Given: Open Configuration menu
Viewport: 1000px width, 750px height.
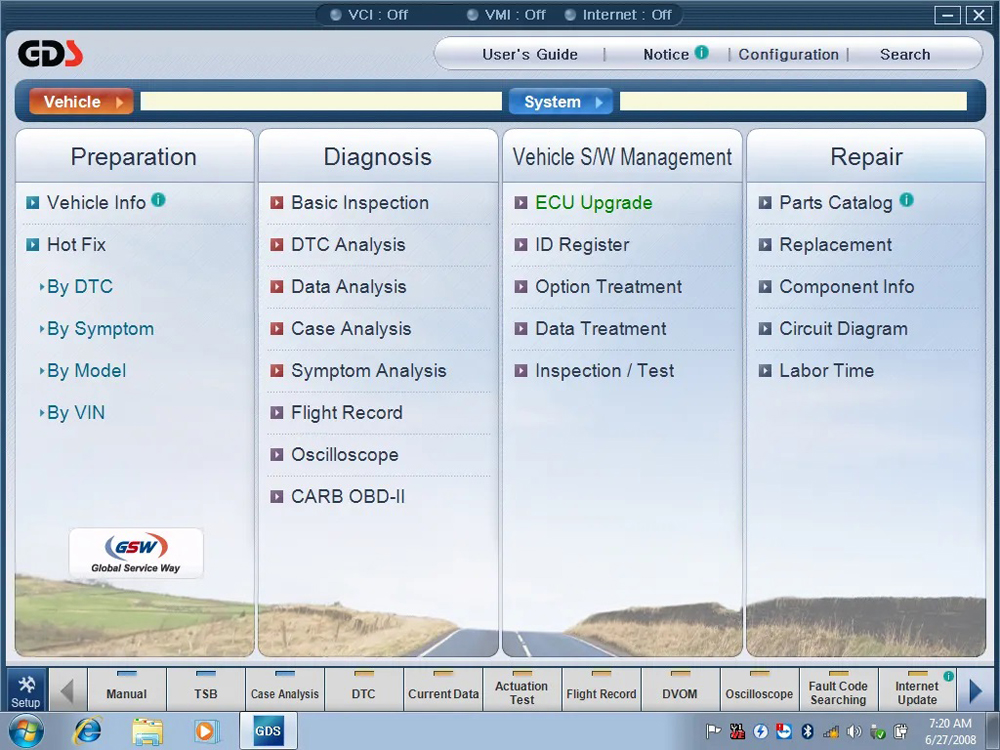Looking at the screenshot, I should point(788,54).
